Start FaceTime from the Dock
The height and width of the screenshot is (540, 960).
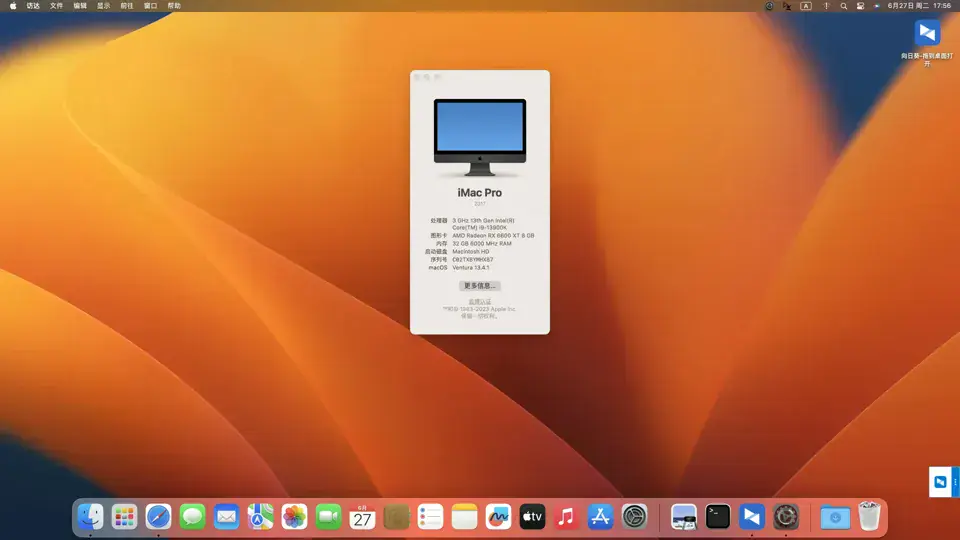click(x=328, y=517)
